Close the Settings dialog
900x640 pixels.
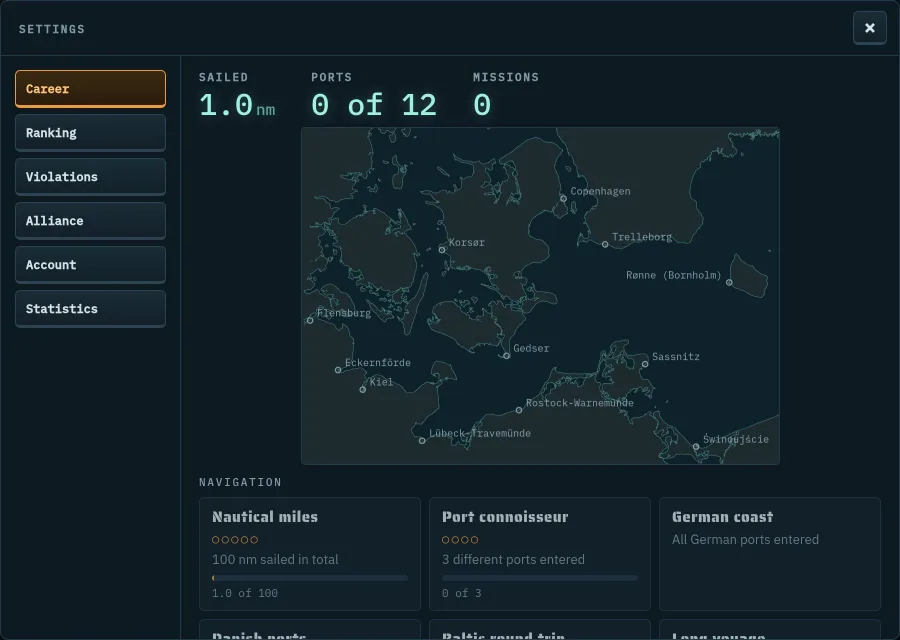(870, 28)
